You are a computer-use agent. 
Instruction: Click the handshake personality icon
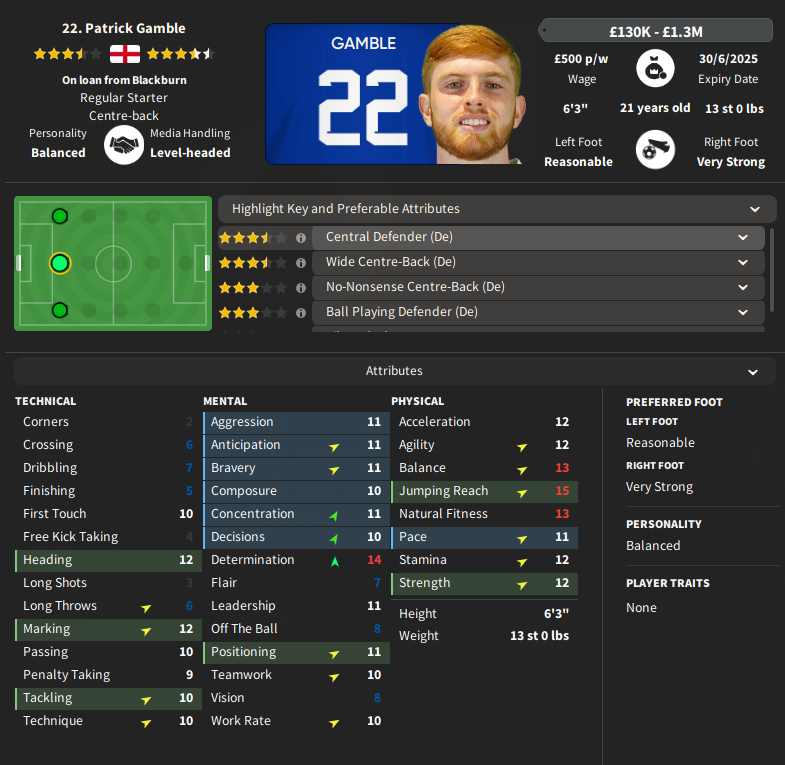[x=124, y=145]
